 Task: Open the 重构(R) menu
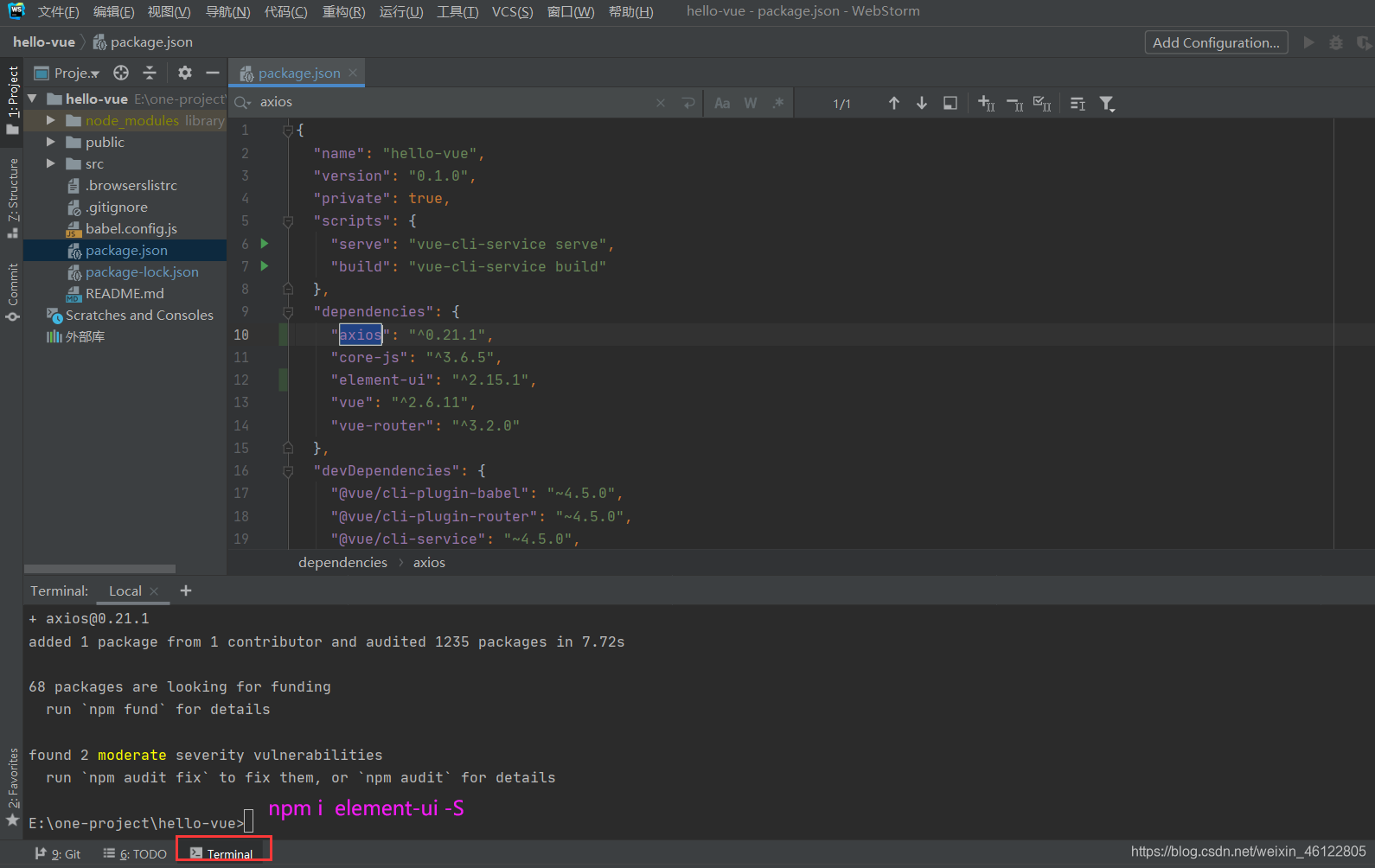[x=343, y=11]
